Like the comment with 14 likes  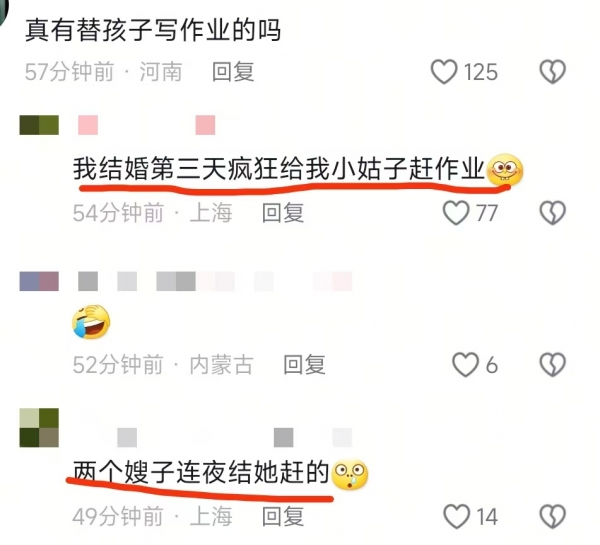tap(457, 516)
